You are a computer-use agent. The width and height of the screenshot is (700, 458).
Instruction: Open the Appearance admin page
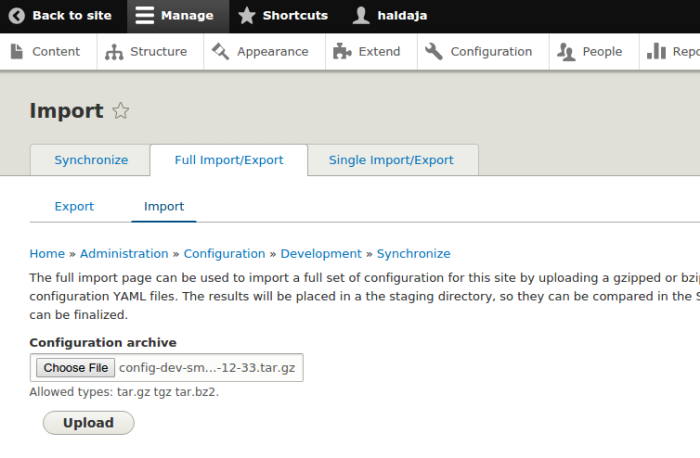262,52
